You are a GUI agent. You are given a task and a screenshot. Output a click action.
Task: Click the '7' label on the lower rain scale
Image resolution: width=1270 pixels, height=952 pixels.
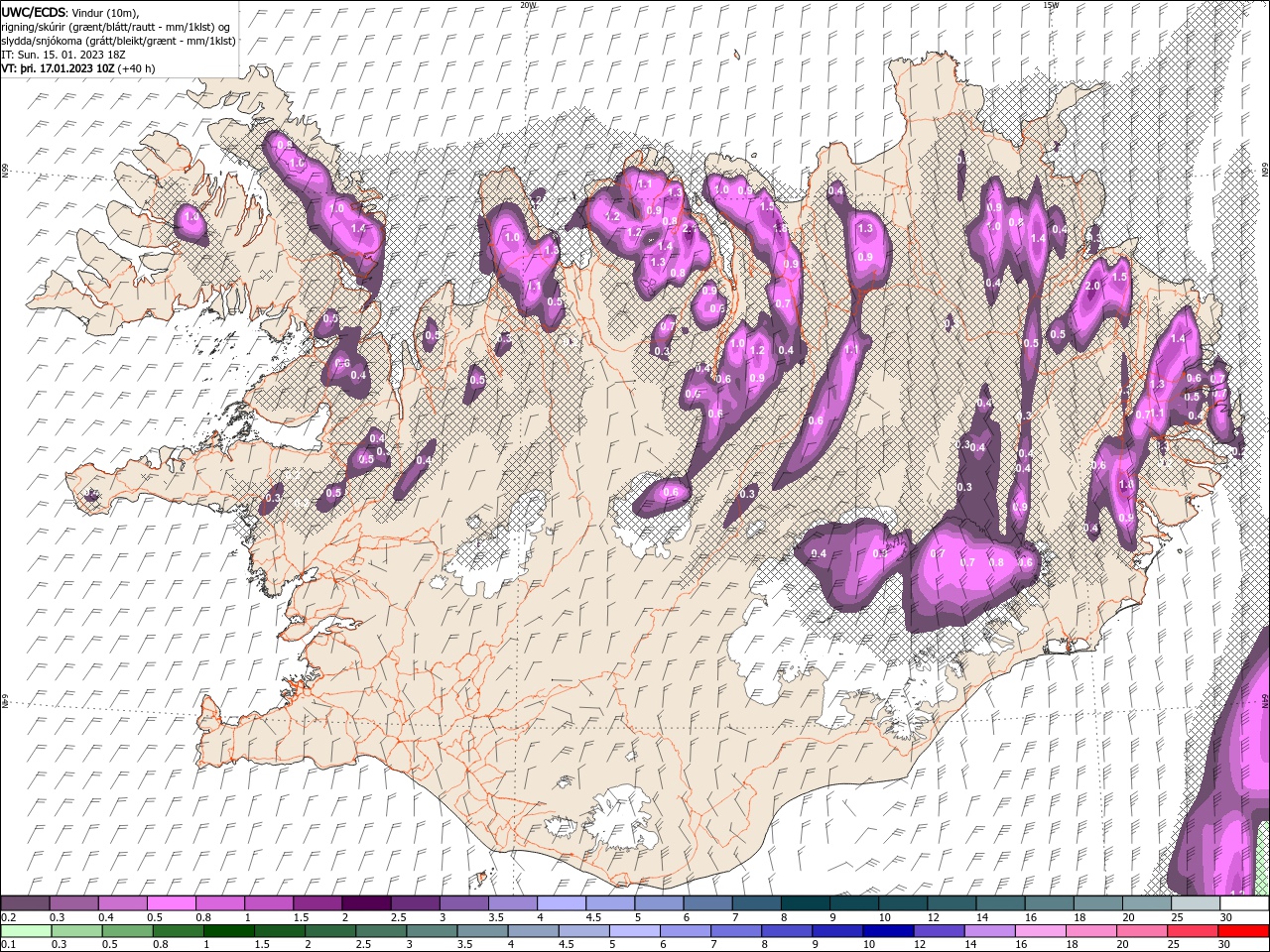(x=714, y=945)
